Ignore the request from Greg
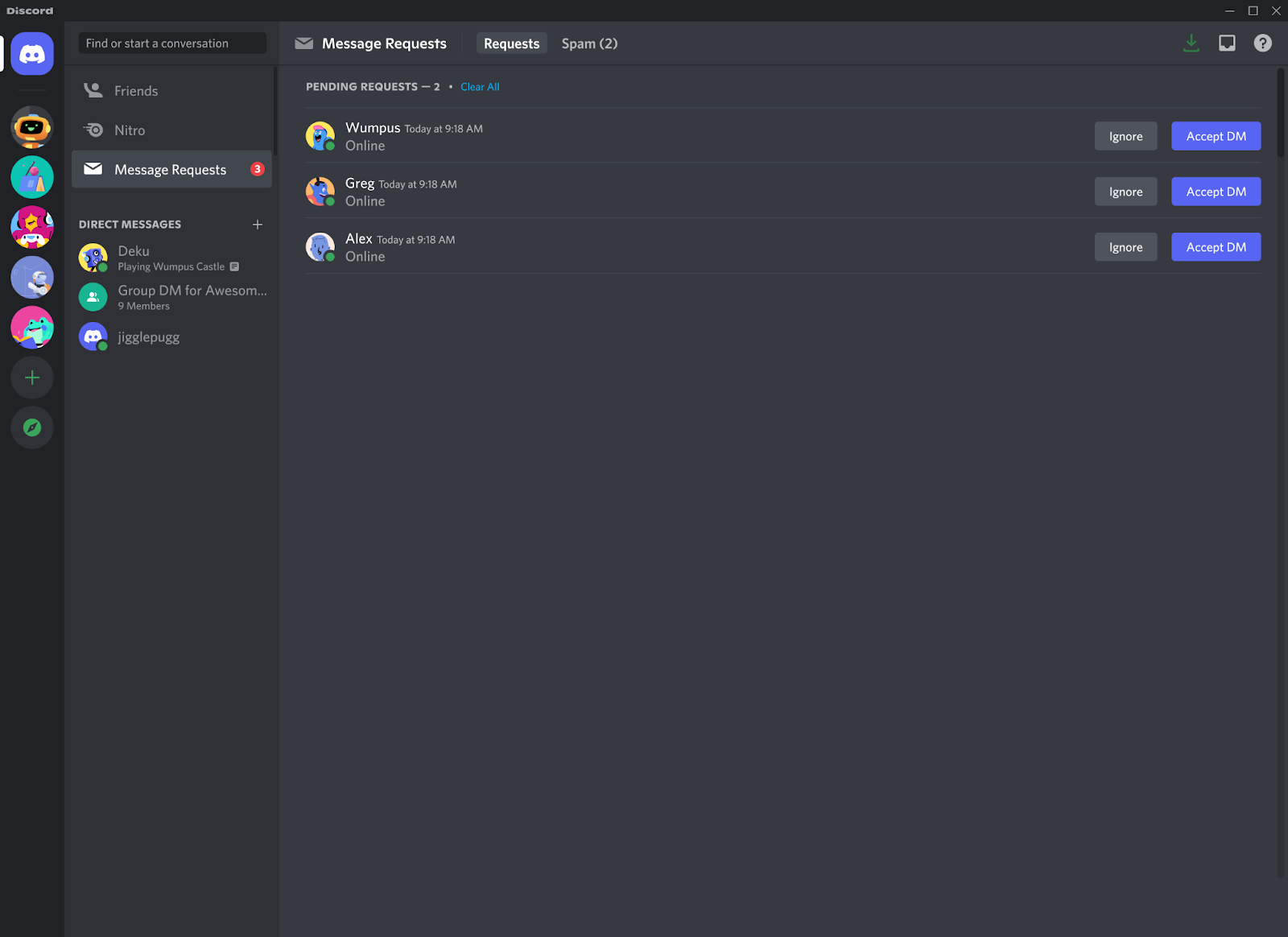Screen dimensions: 1288x937 coord(1125,192)
